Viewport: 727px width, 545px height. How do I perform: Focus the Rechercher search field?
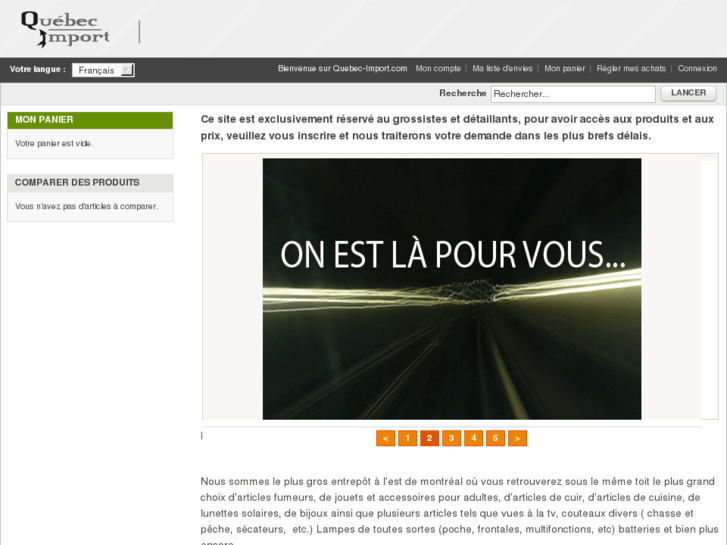(x=573, y=94)
